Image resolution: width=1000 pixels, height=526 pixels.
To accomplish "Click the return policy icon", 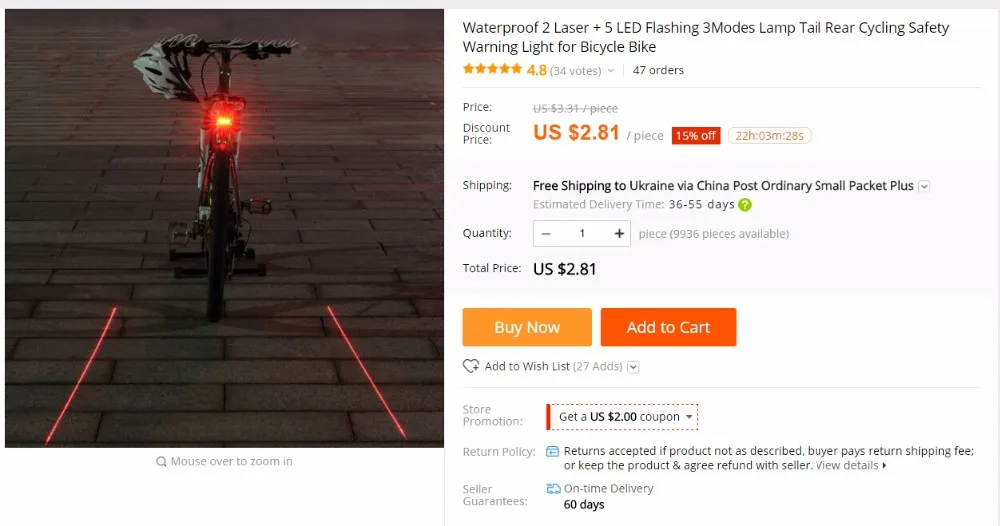I will [552, 451].
